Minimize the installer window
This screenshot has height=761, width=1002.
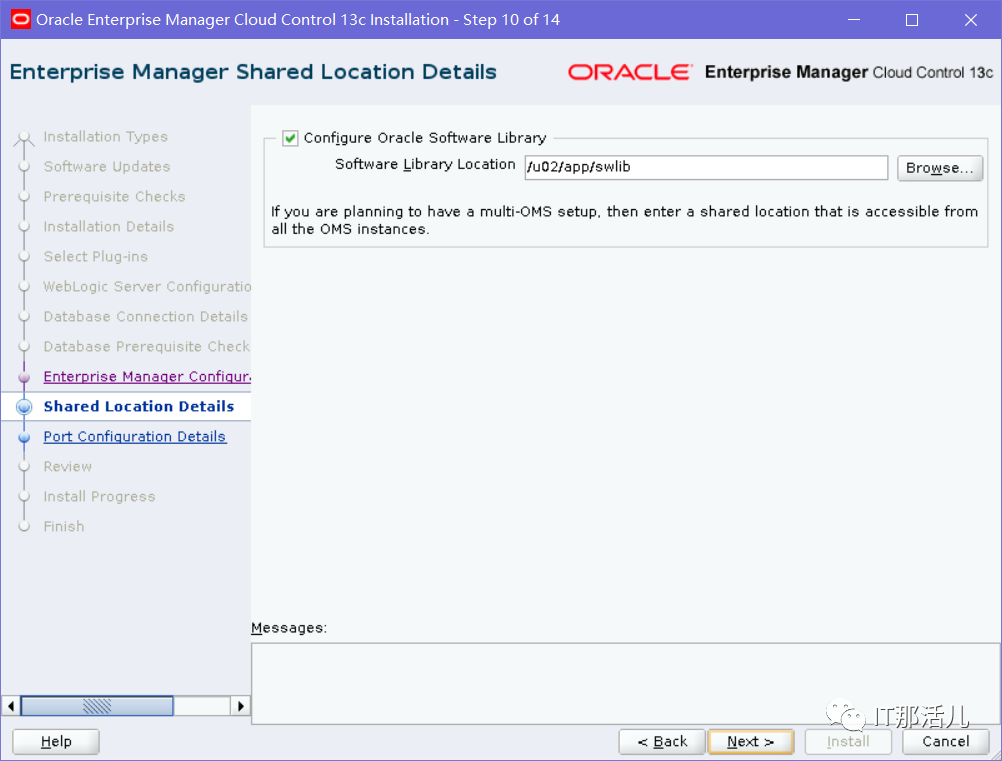(854, 20)
